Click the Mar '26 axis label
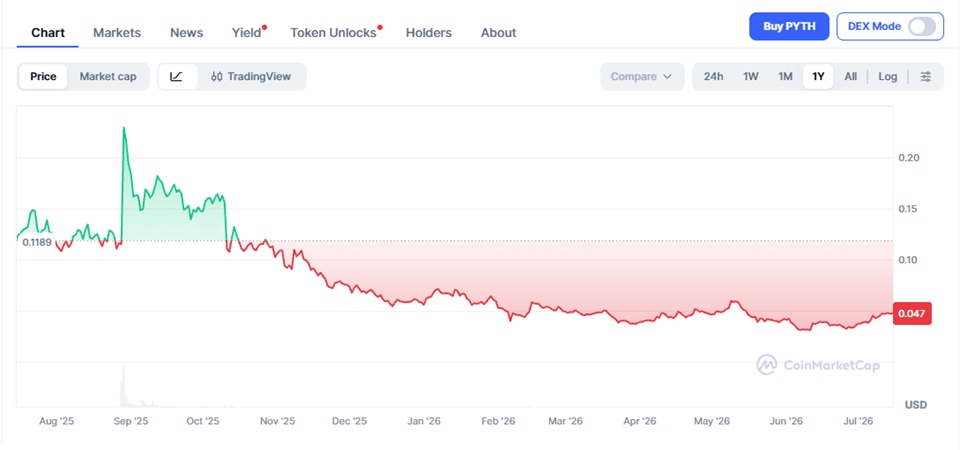 click(x=566, y=421)
